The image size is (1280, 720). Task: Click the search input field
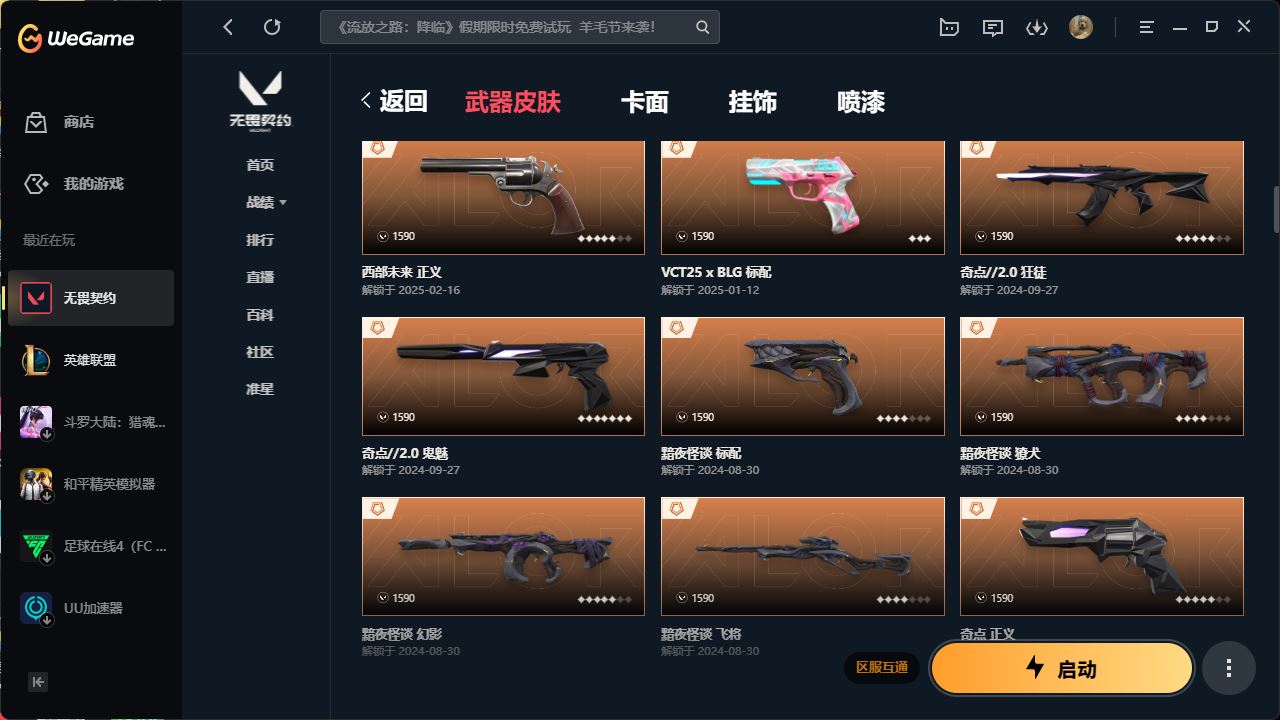[508, 27]
